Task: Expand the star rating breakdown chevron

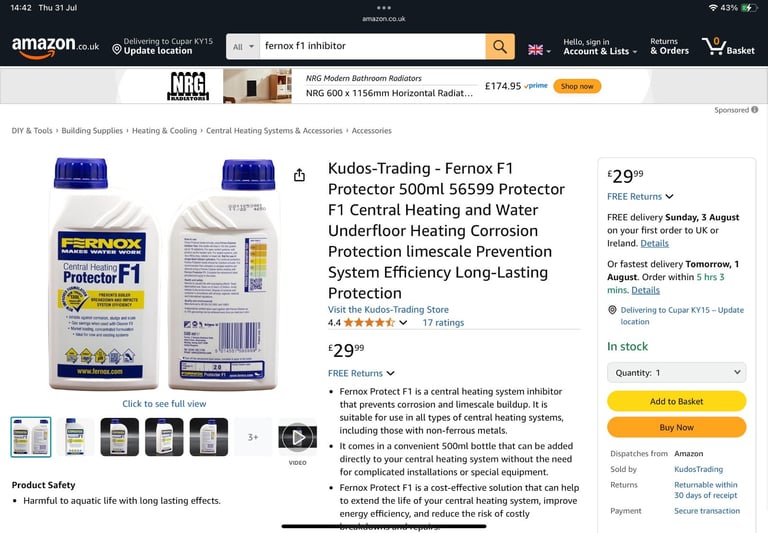Action: point(403,322)
